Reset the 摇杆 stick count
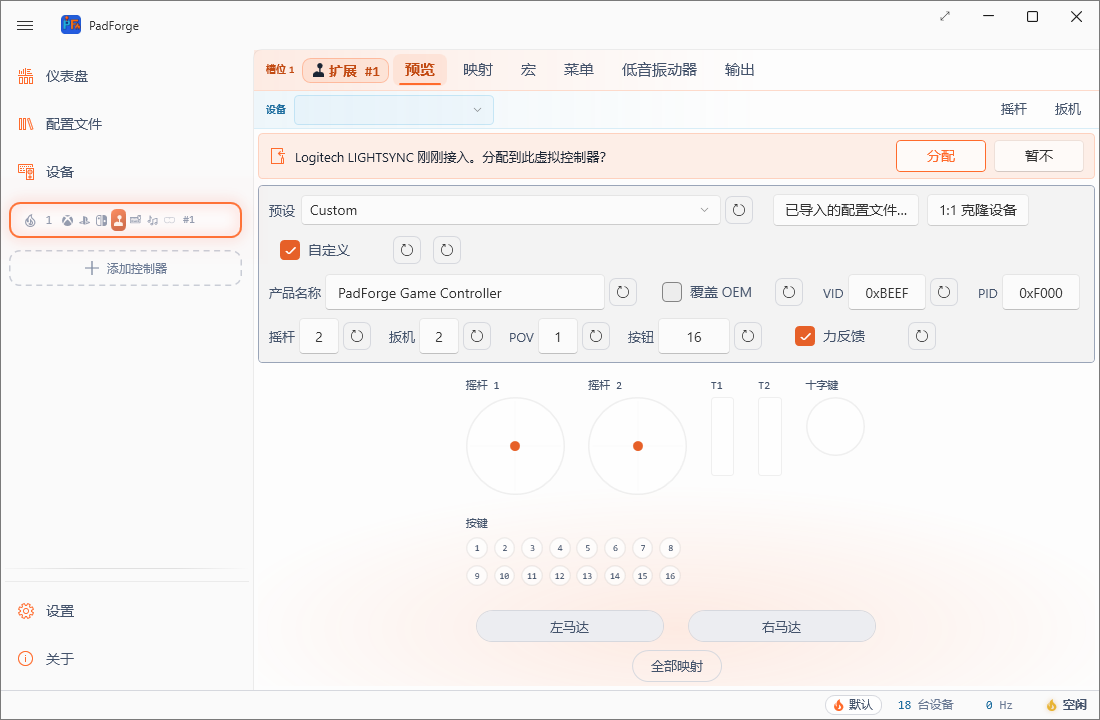Screen dimensions: 1100x720 (x=356, y=336)
